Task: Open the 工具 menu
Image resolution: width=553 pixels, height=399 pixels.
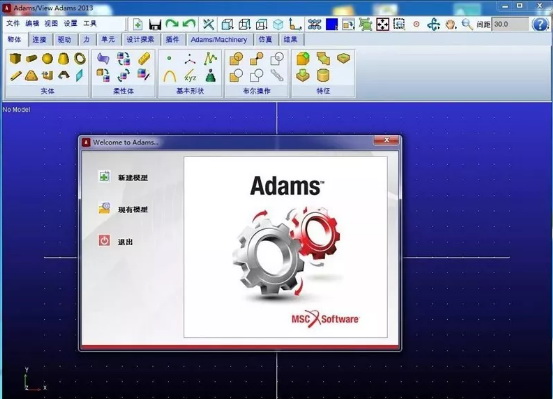Action: [90, 24]
